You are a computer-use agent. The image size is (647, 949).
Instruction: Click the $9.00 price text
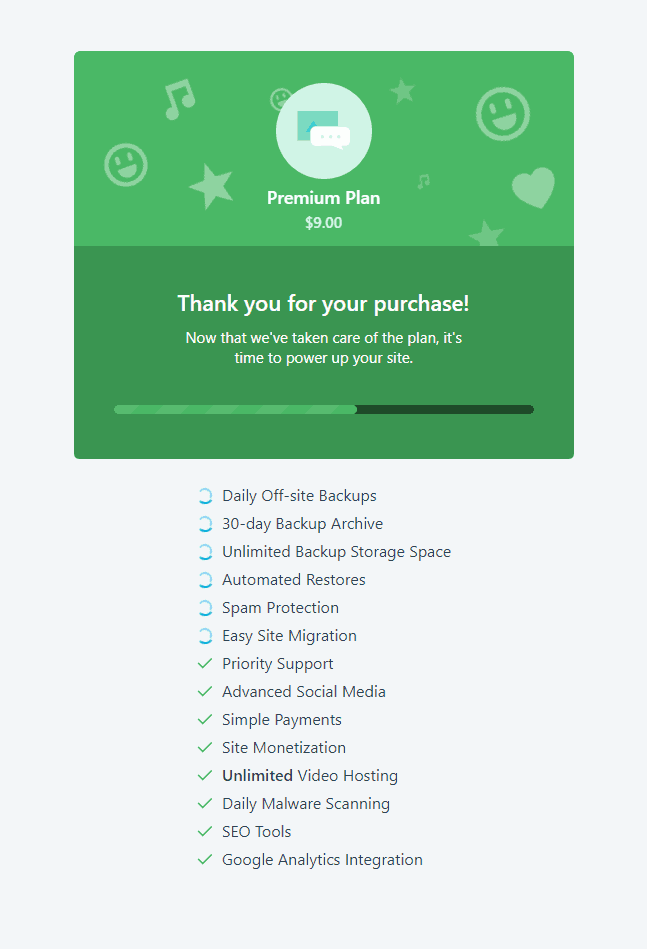tap(322, 222)
